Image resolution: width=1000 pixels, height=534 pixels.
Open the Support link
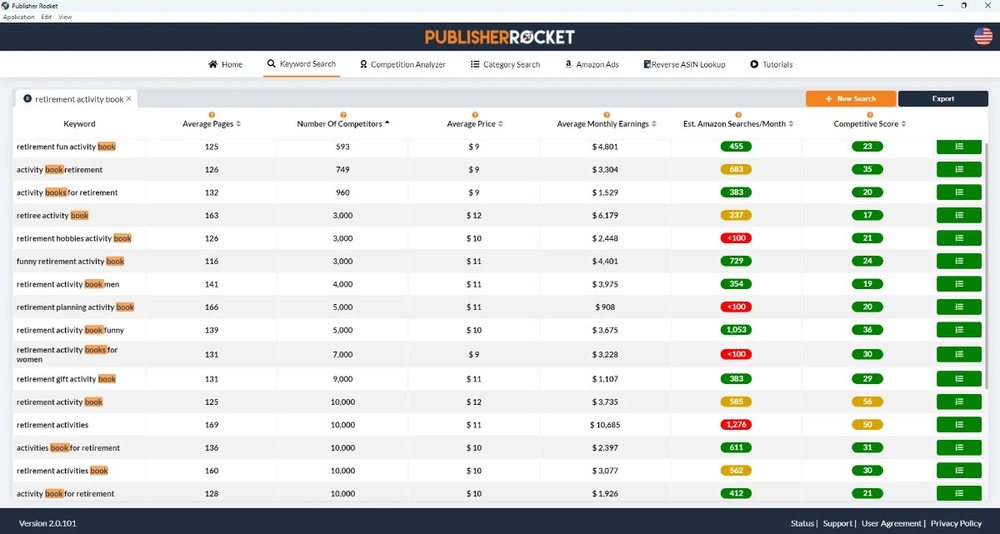tap(837, 523)
